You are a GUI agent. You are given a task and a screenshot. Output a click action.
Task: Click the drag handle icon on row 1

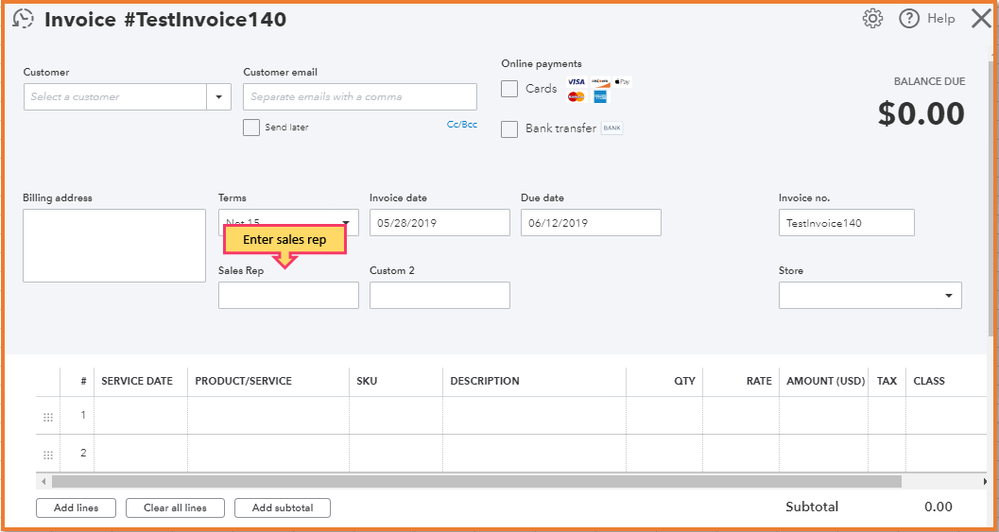[48, 417]
